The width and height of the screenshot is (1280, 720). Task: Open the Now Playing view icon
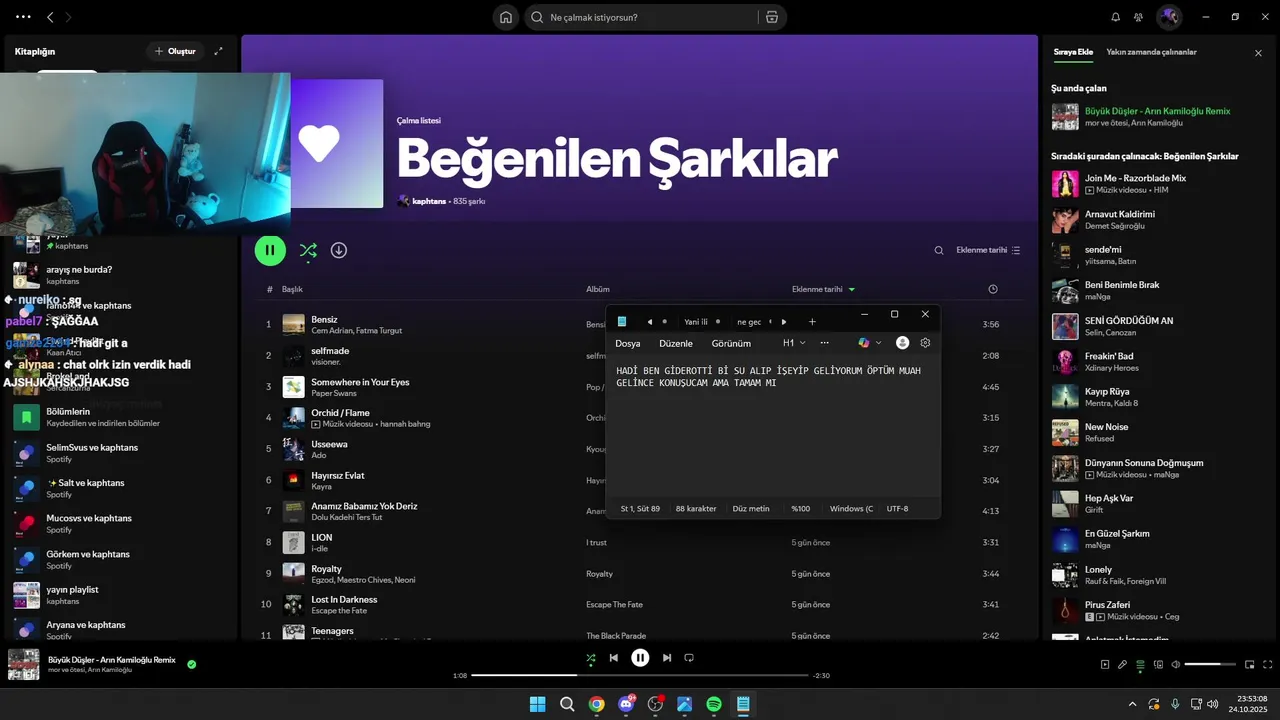(1105, 664)
